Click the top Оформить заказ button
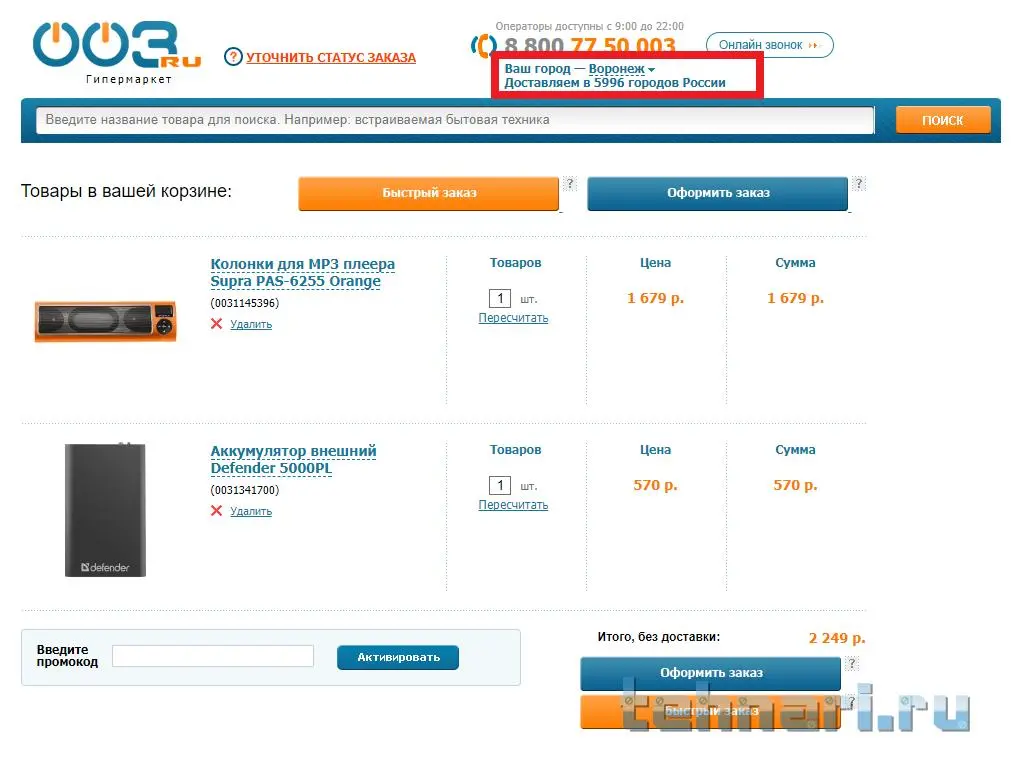This screenshot has width=1020, height=764. (x=718, y=193)
